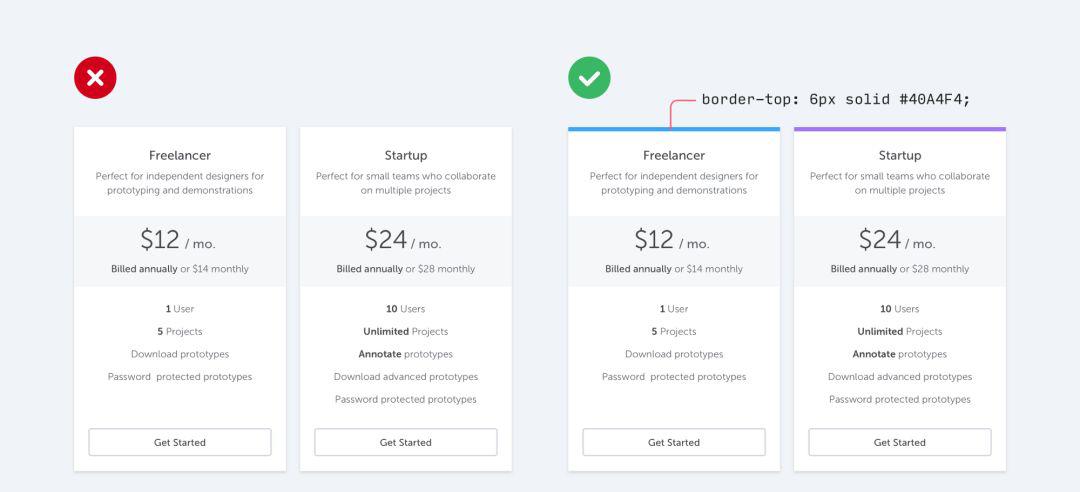Screen dimensions: 1080x492
Task: Click Freelancer heading under the red X
Action: point(180,155)
